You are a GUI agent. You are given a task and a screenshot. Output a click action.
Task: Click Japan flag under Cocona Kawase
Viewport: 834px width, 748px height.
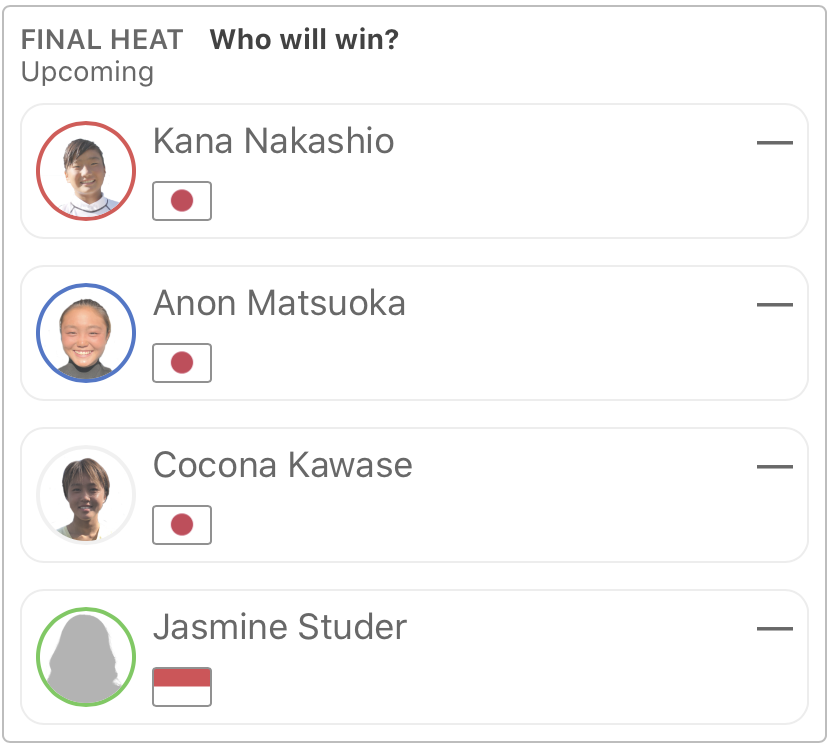tap(182, 525)
